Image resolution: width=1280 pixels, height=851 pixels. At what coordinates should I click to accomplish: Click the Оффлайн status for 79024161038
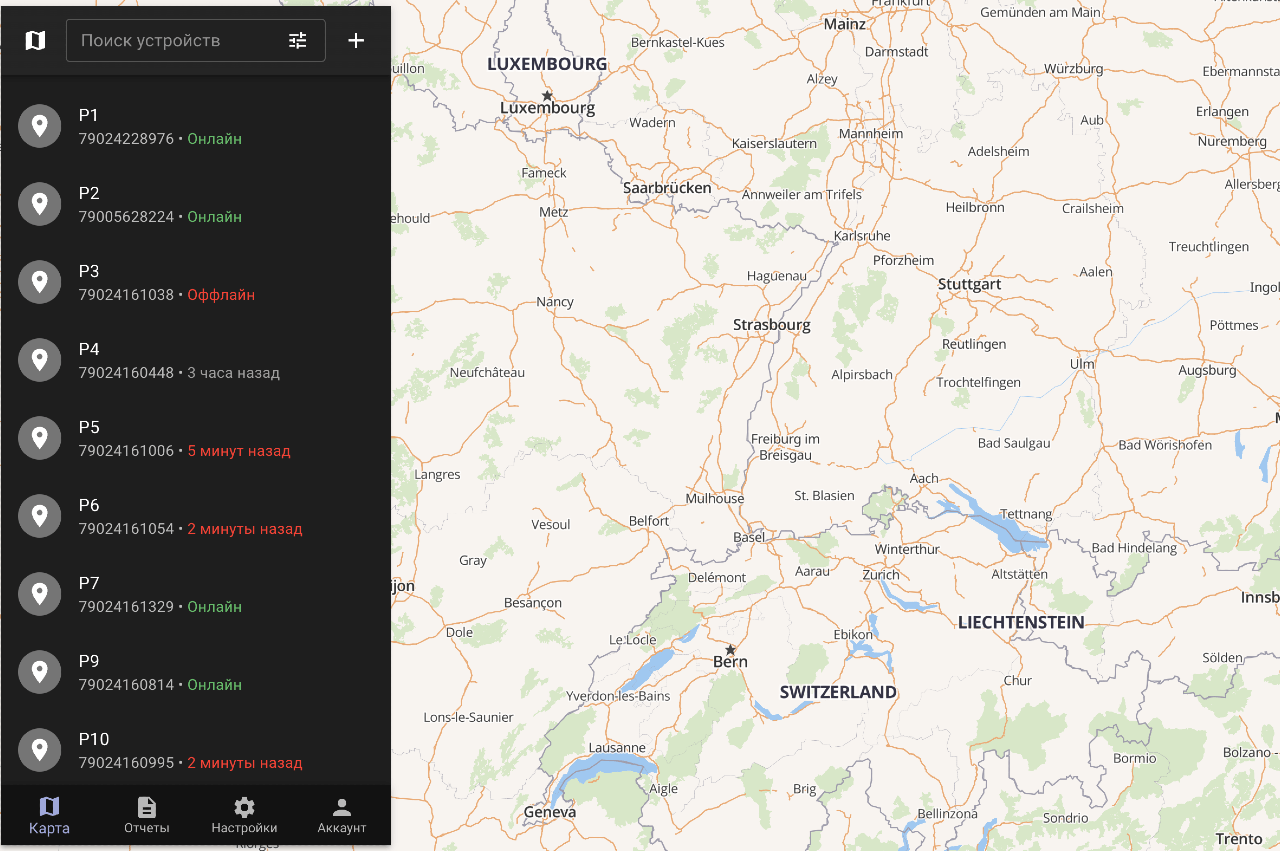click(x=221, y=295)
